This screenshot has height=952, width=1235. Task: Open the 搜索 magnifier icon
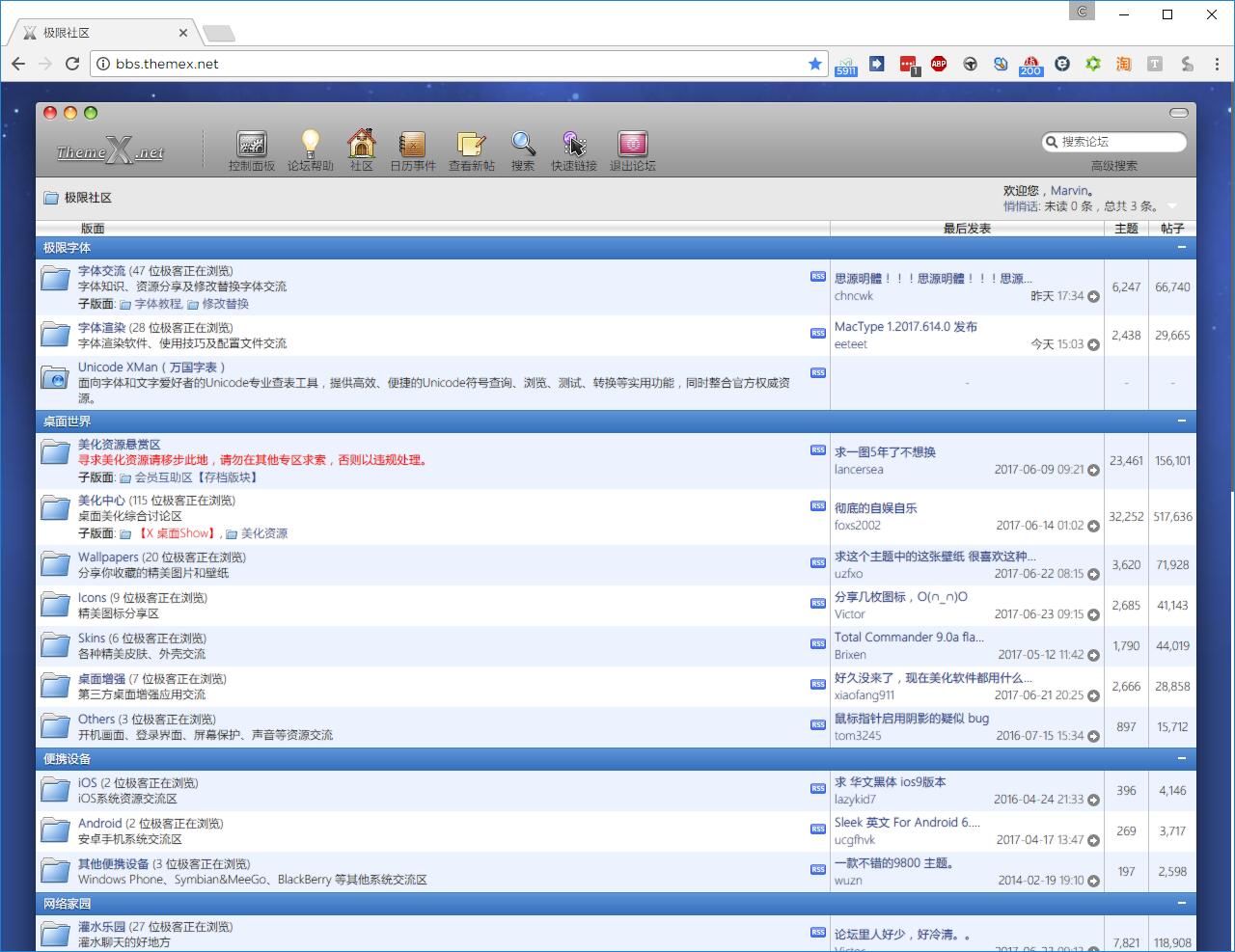523,150
